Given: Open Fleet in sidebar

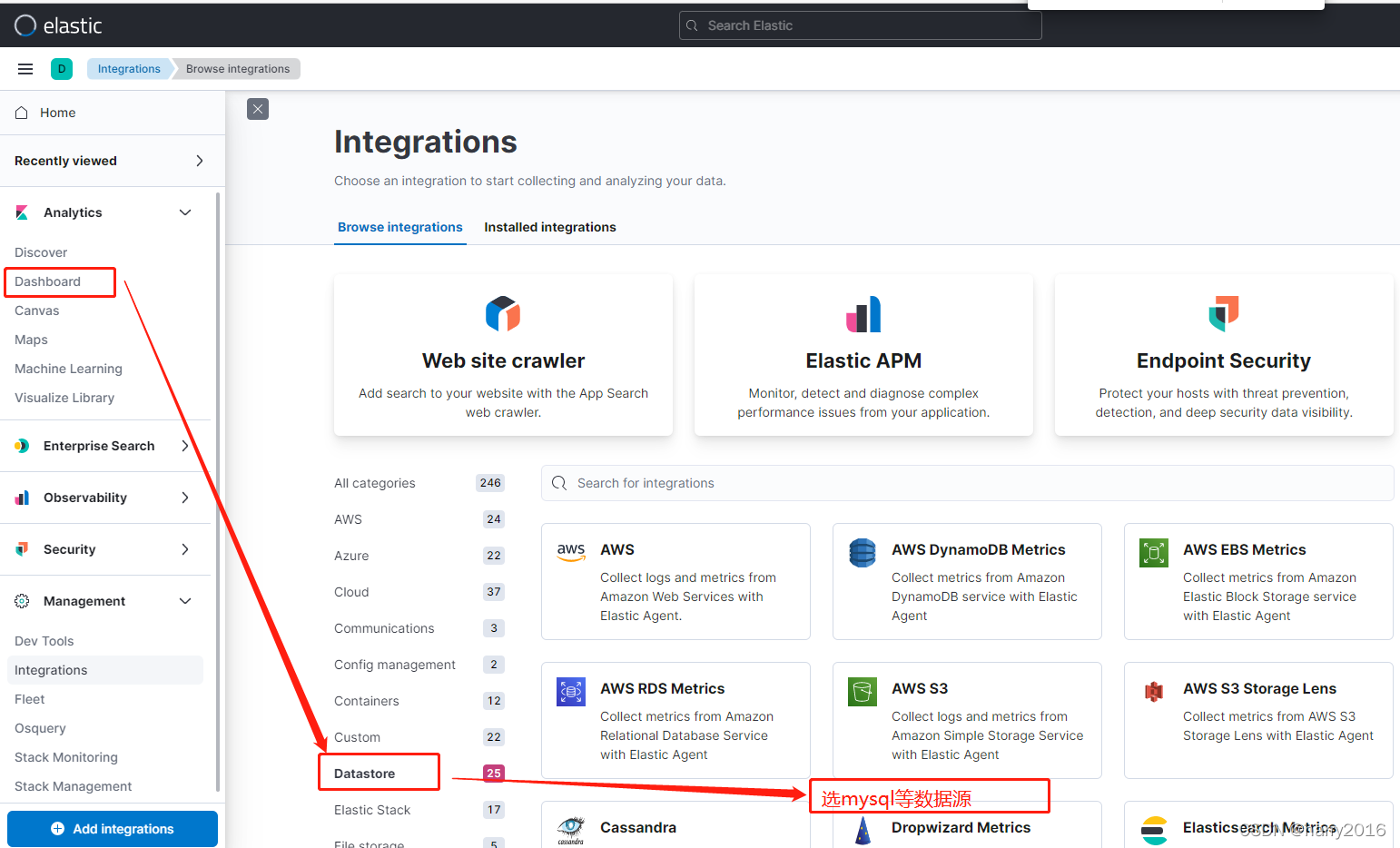Looking at the screenshot, I should pyautogui.click(x=29, y=699).
